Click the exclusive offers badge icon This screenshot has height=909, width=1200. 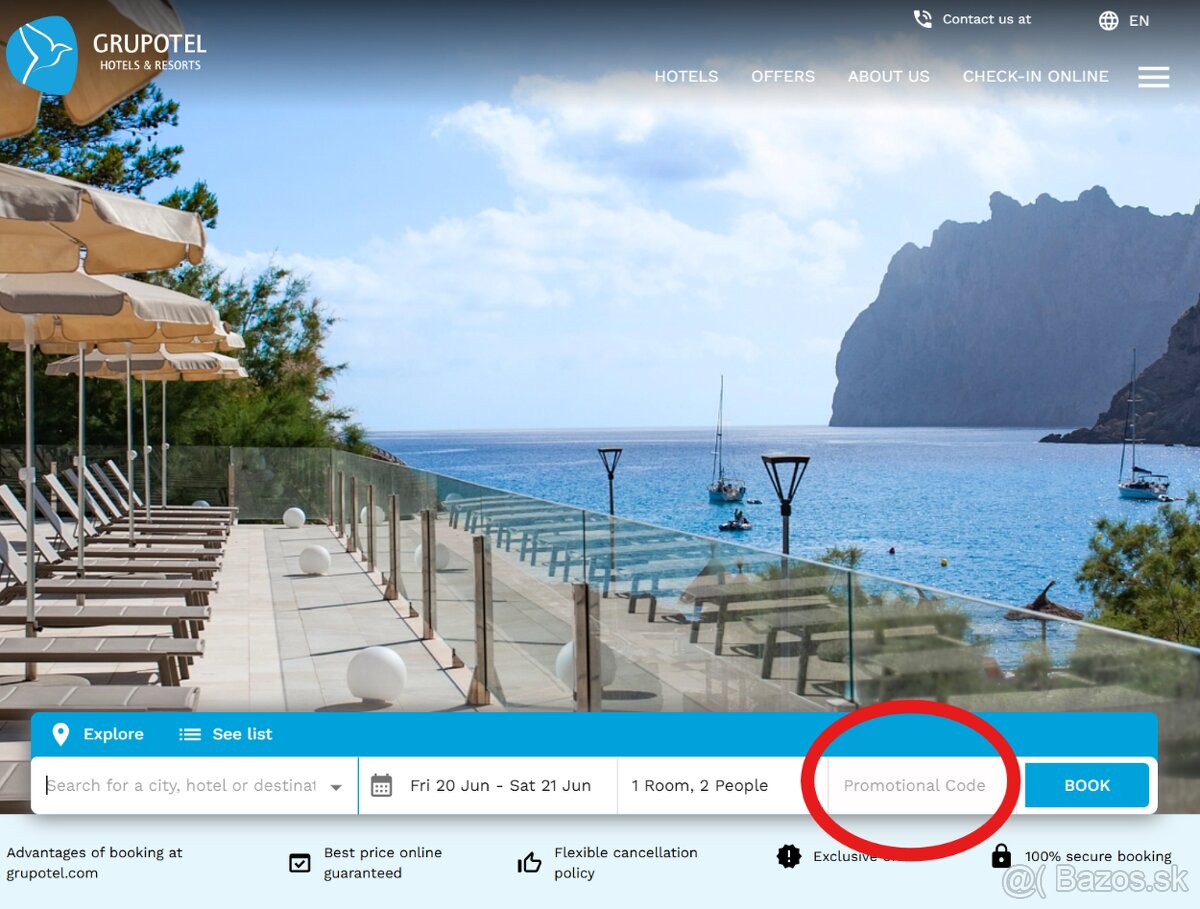[789, 856]
